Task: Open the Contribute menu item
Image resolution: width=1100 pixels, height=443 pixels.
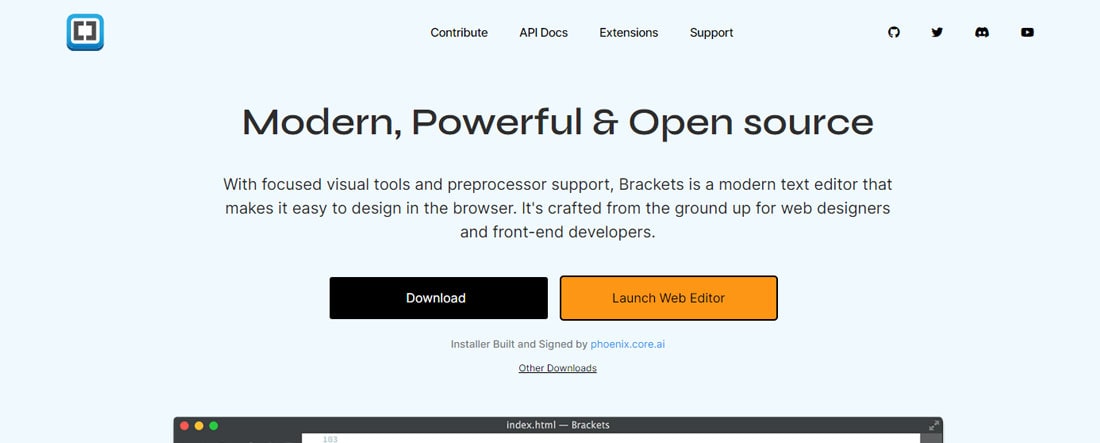Action: point(459,33)
